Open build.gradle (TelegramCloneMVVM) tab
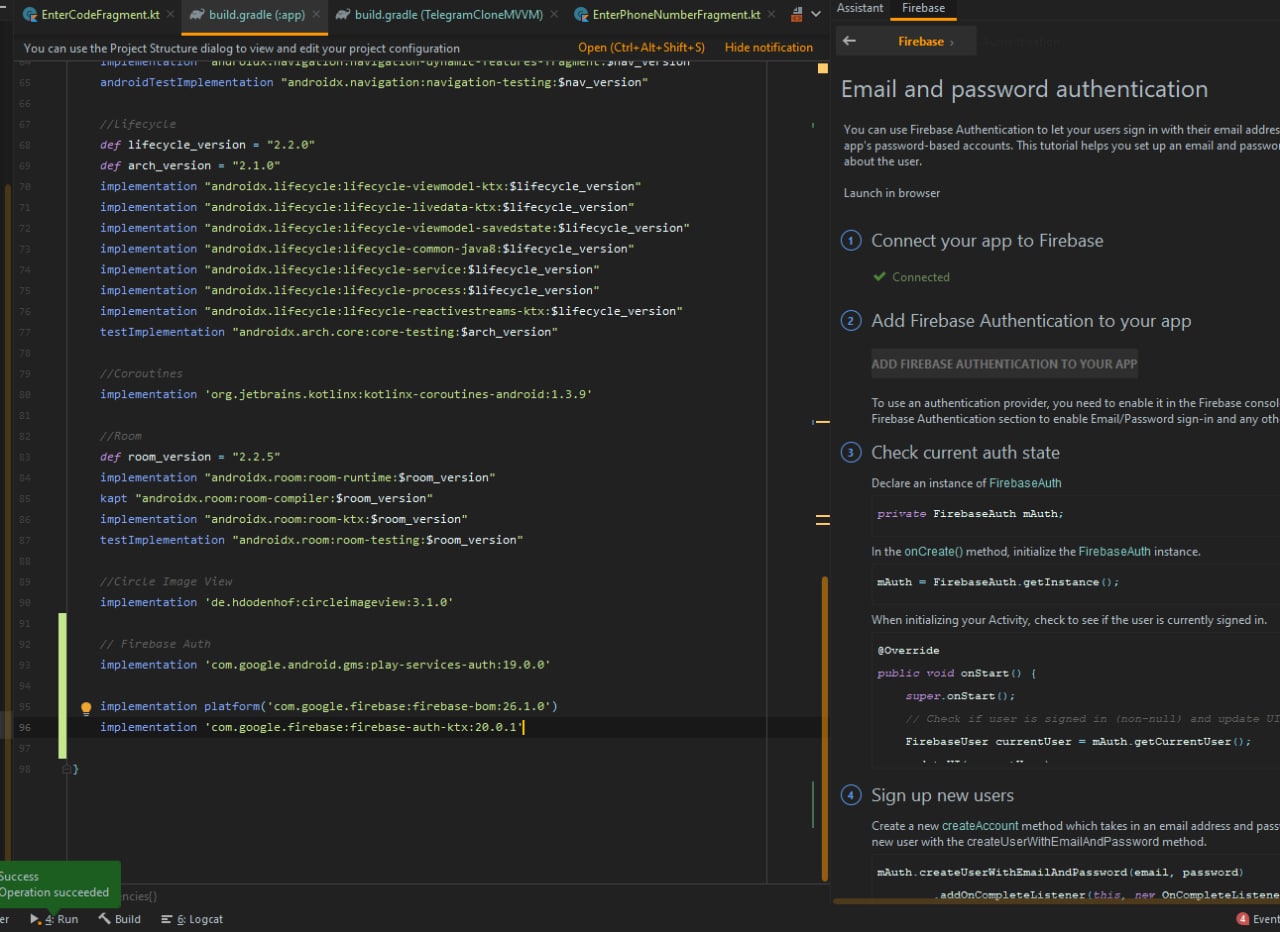The image size is (1280, 932). click(451, 15)
